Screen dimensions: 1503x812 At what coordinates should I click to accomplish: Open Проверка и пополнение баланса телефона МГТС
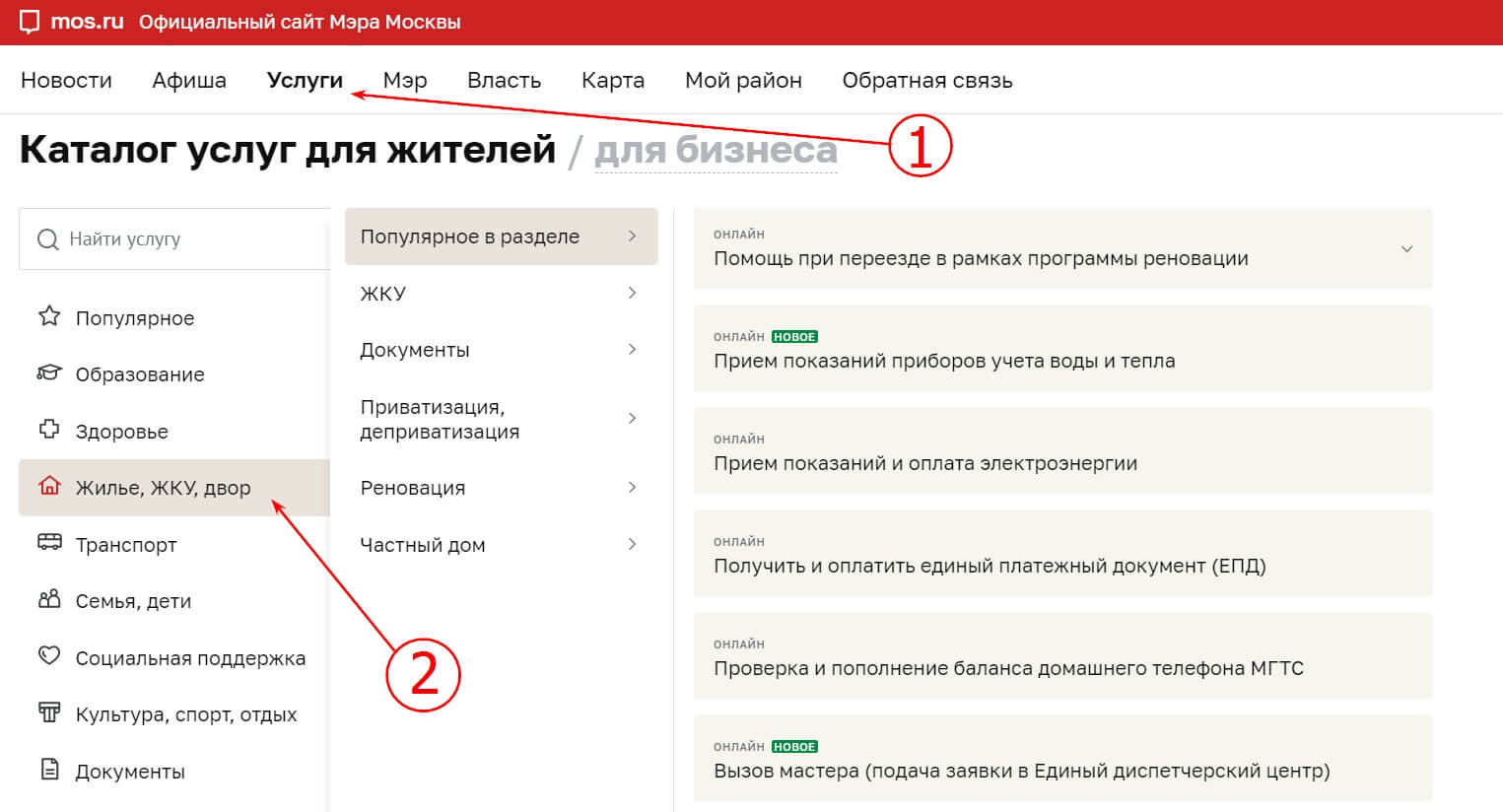pyautogui.click(x=1062, y=655)
